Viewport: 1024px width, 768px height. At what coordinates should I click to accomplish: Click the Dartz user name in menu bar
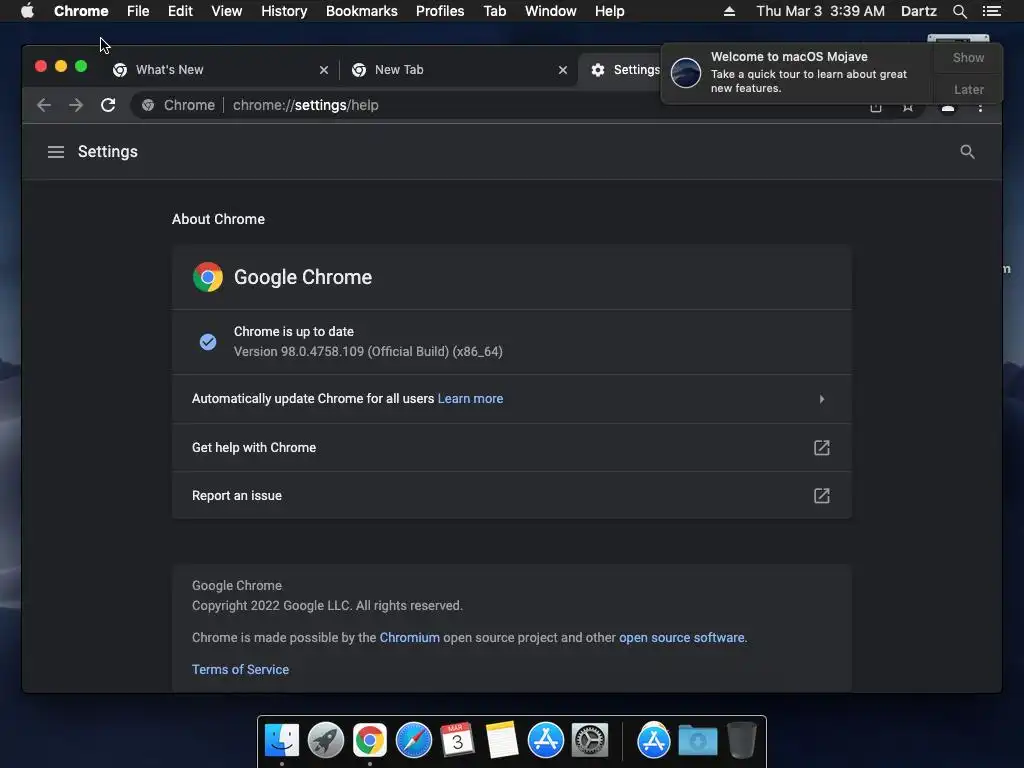(x=919, y=11)
